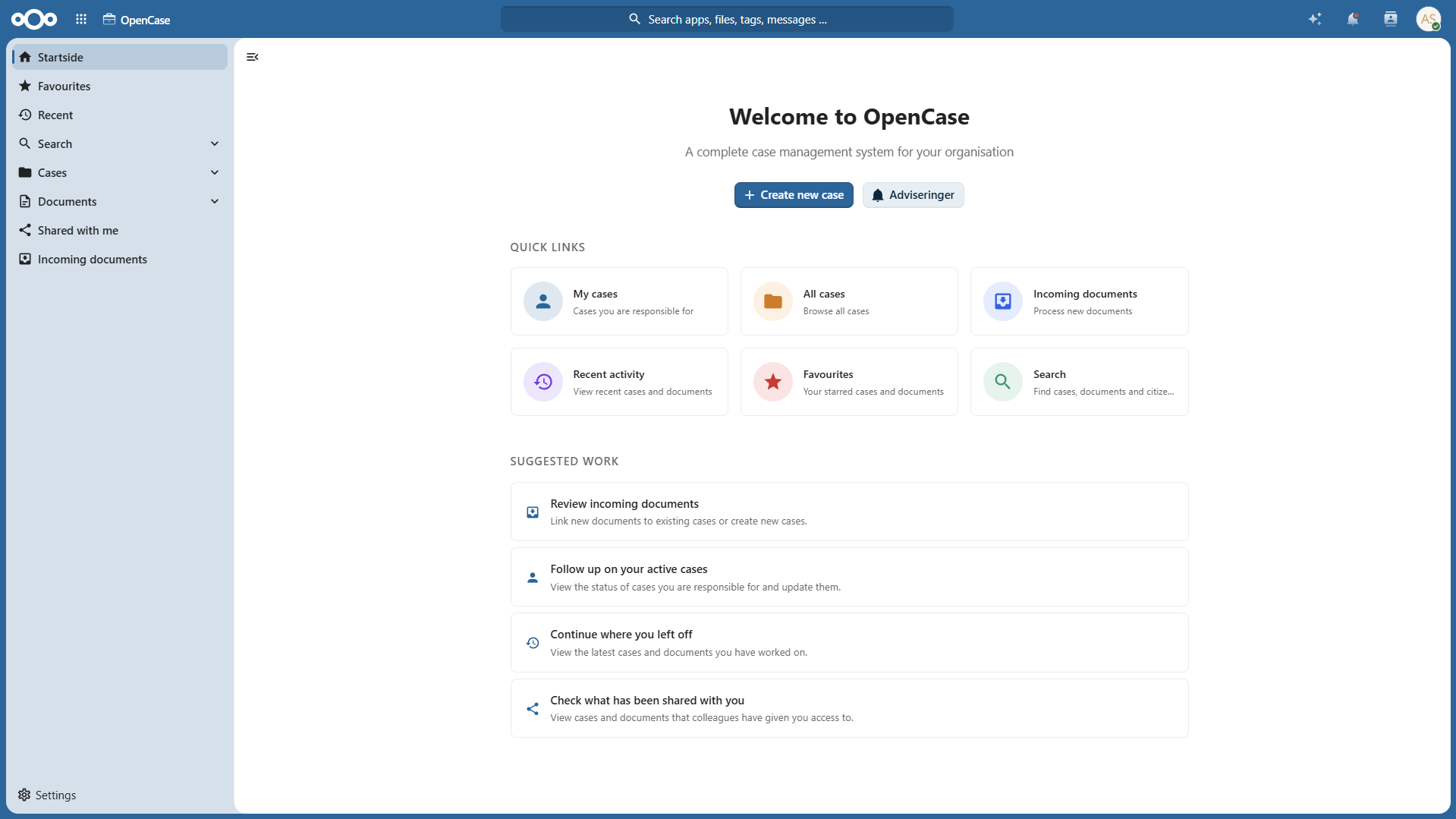Open the AS user avatar menu

click(1429, 19)
